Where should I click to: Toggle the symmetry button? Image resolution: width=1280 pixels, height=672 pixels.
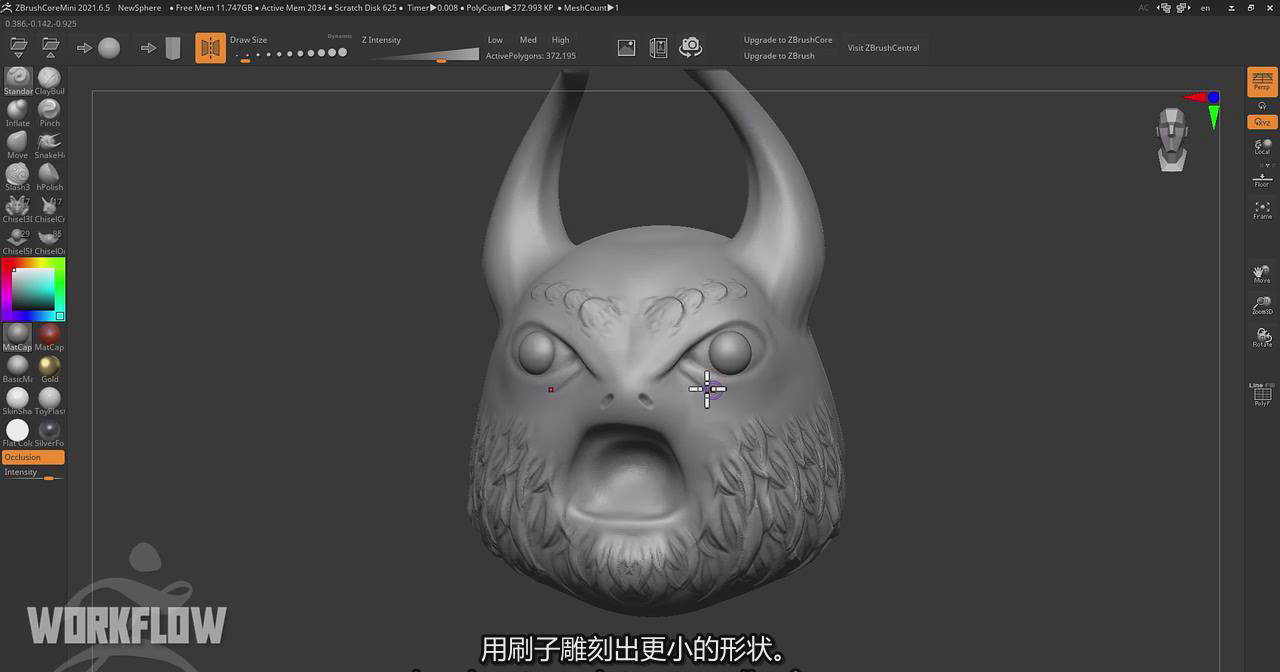click(x=210, y=47)
